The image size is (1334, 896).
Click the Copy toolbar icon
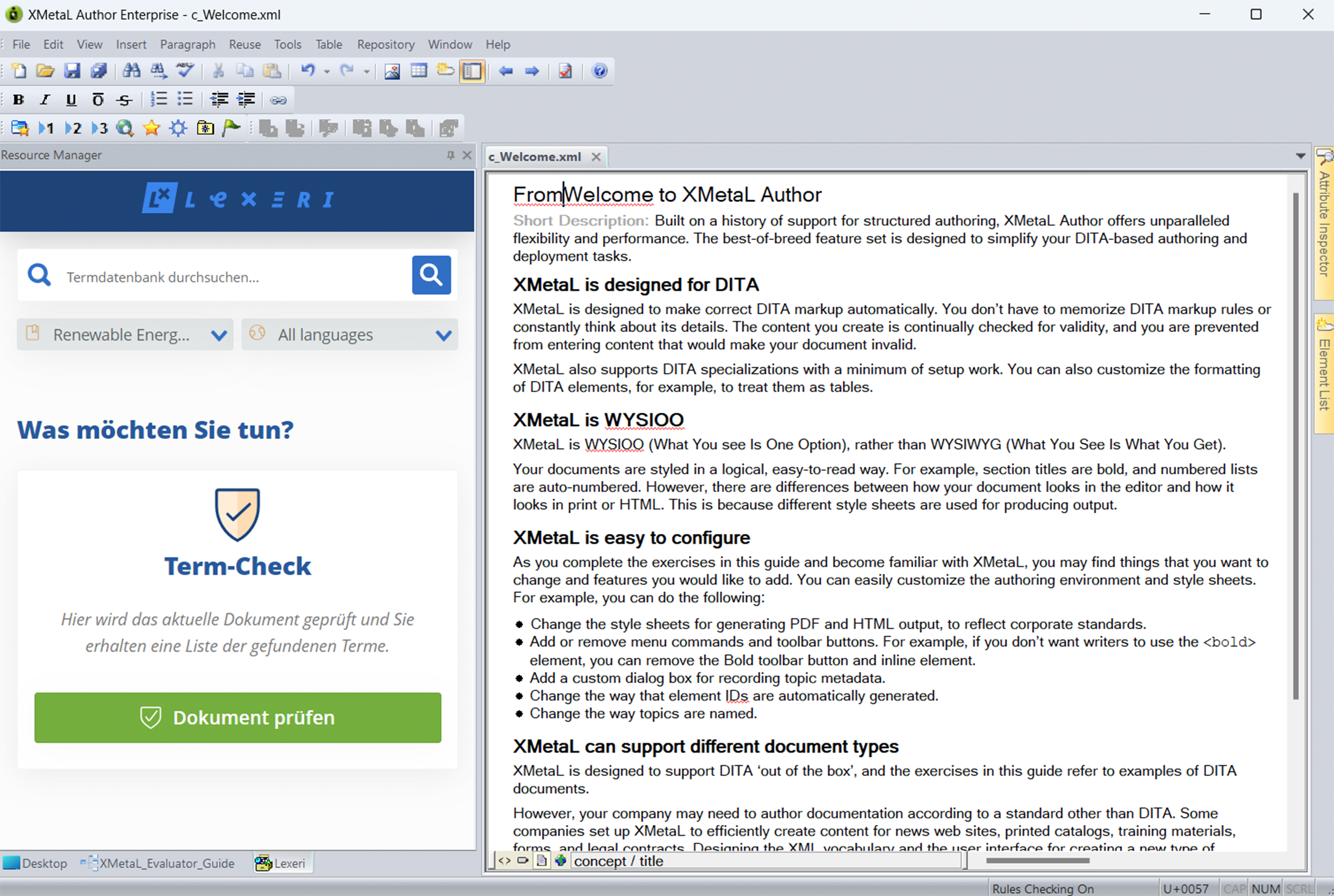[245, 71]
